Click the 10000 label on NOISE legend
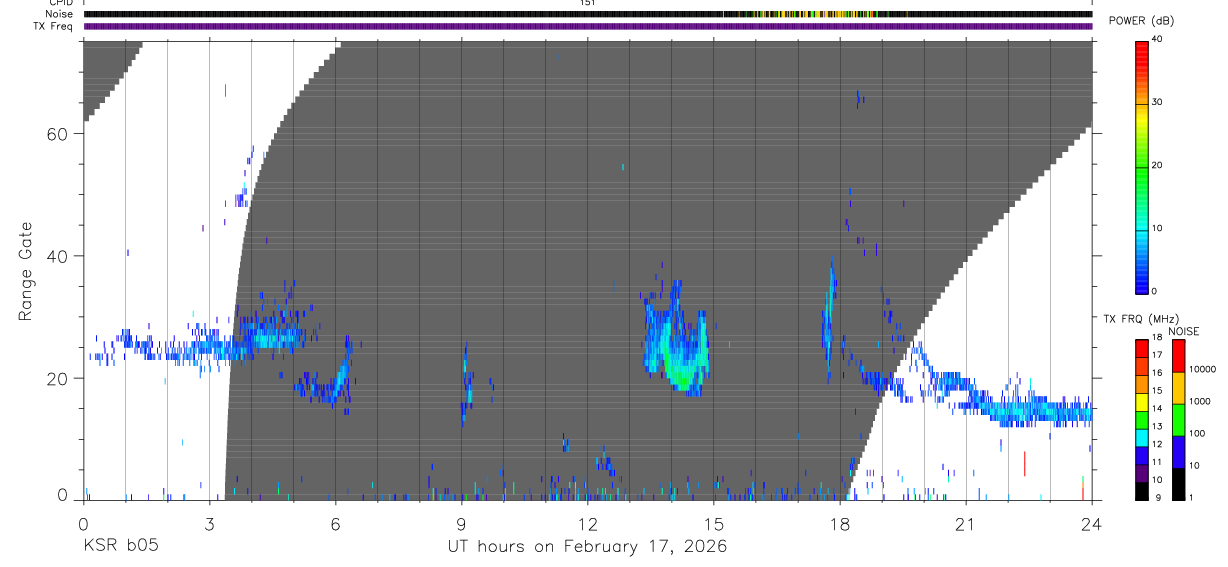1228x567 pixels. coord(1202,369)
